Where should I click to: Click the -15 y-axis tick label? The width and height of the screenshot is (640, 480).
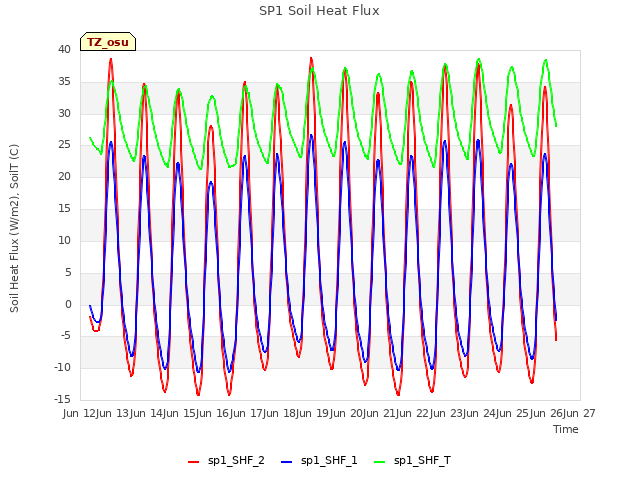click(62, 400)
